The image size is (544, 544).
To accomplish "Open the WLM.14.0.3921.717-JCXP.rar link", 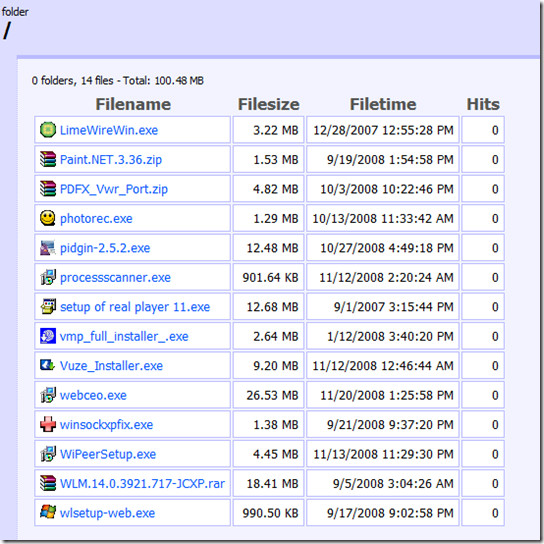I will [142, 484].
